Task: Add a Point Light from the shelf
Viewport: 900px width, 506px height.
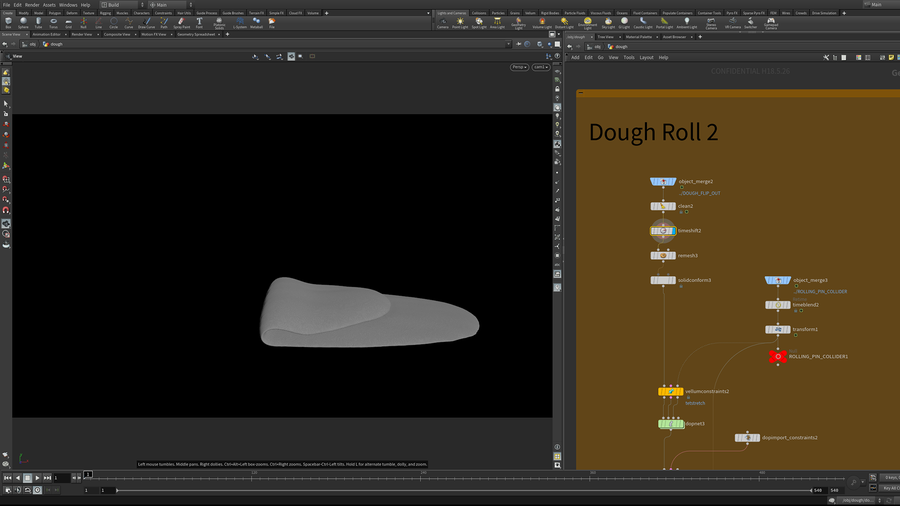Action: [460, 22]
